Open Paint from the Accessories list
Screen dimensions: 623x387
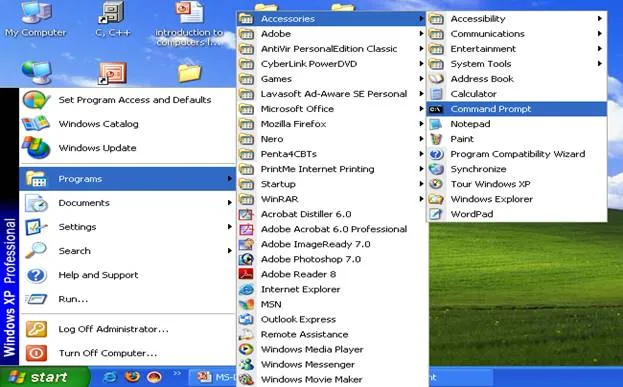pyautogui.click(x=517, y=139)
